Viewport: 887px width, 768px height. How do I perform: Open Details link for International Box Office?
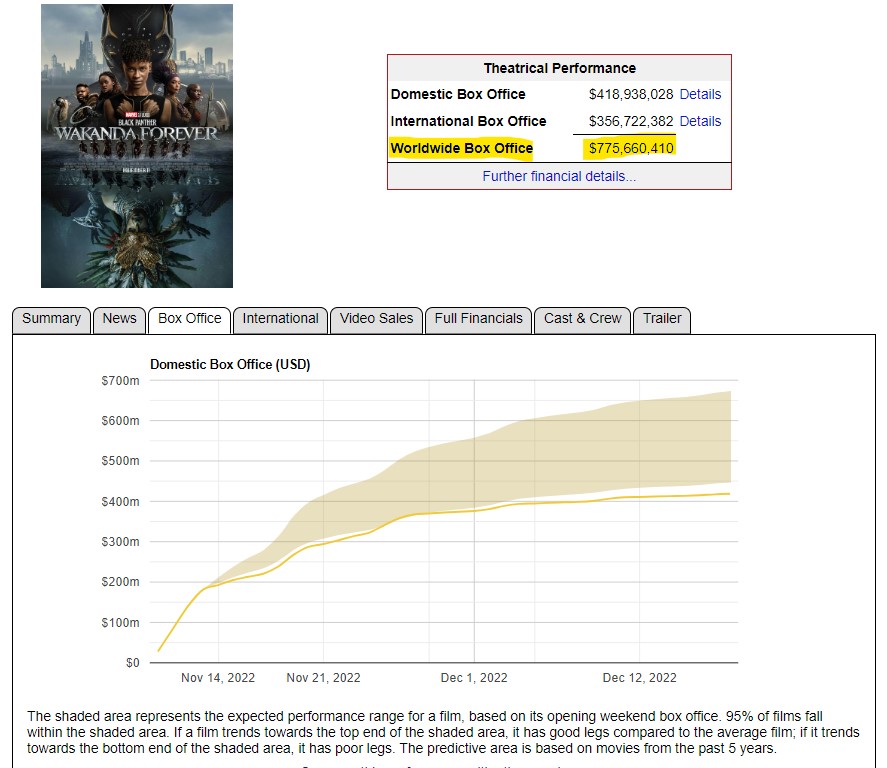pos(700,122)
